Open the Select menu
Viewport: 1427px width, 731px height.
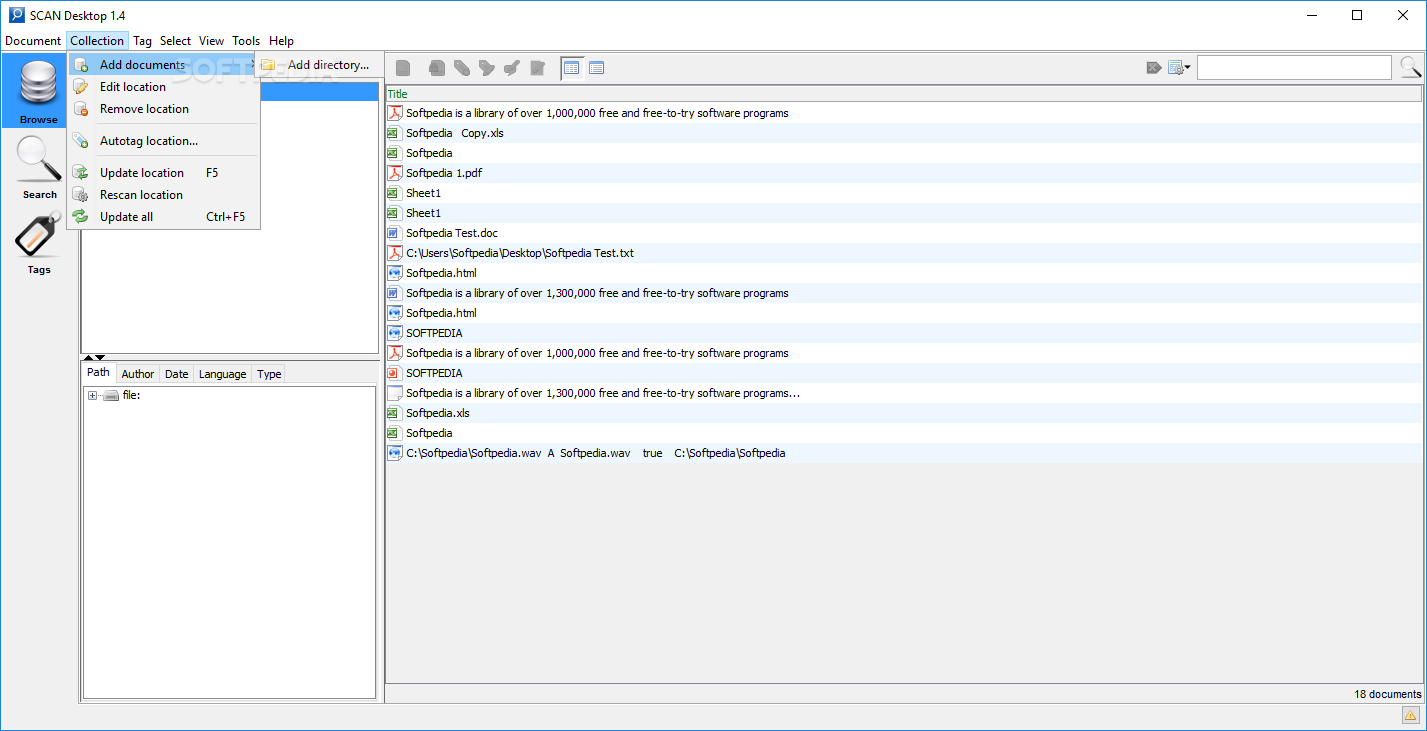click(175, 41)
